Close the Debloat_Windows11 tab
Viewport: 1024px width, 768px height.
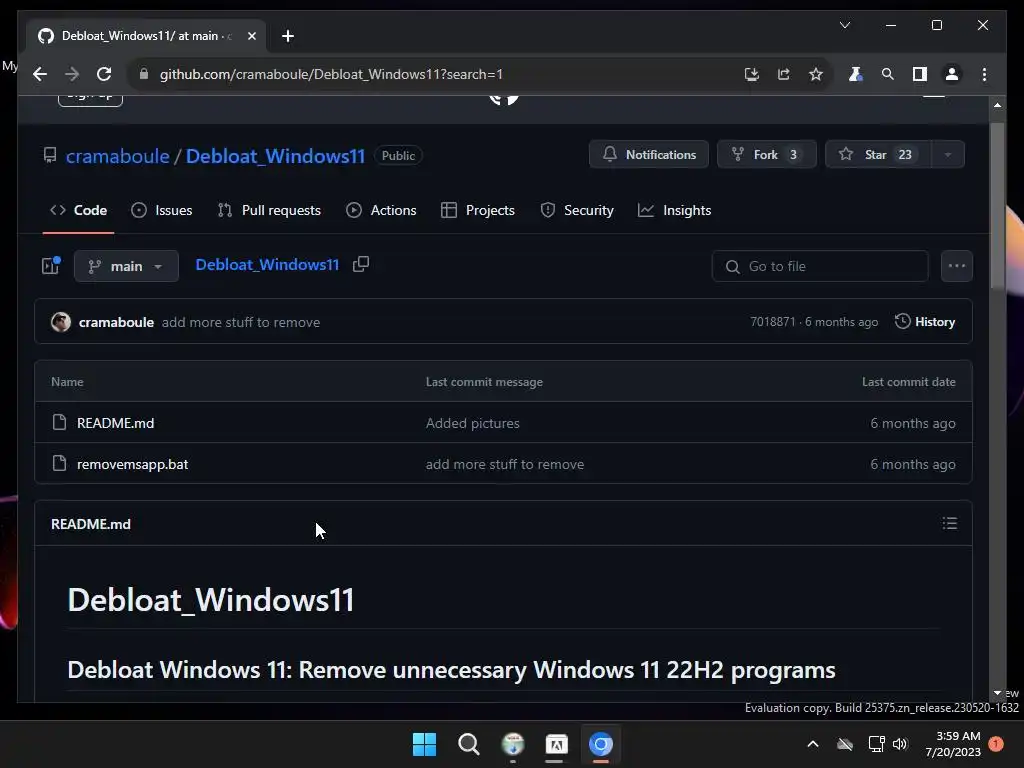(252, 36)
